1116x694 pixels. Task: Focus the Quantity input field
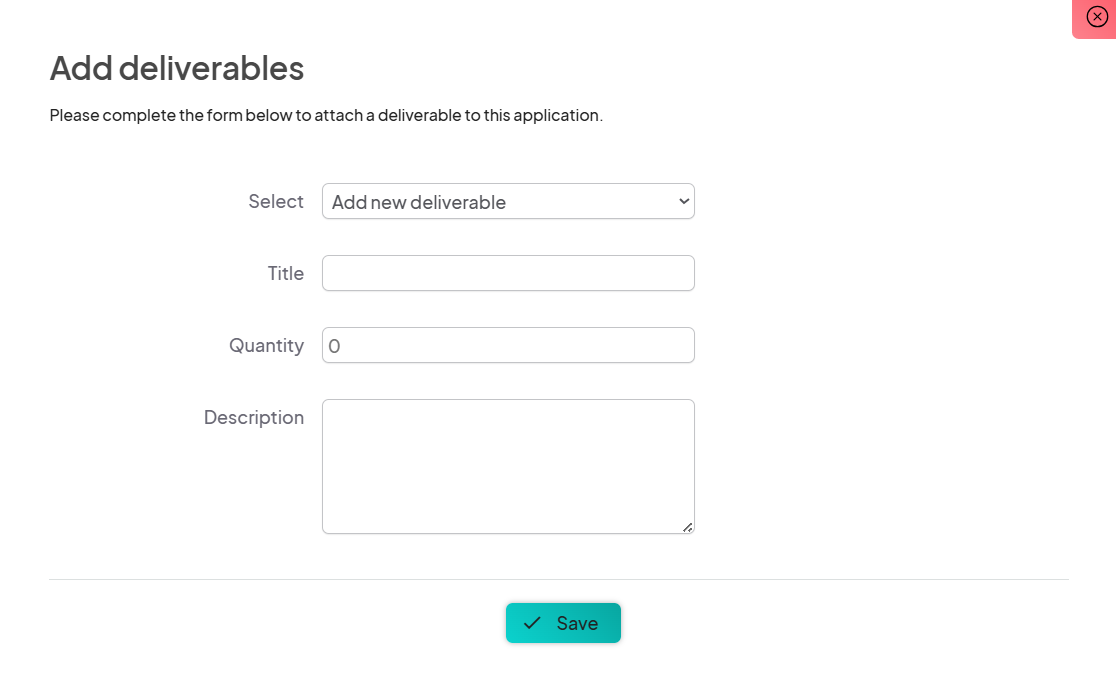pos(508,345)
